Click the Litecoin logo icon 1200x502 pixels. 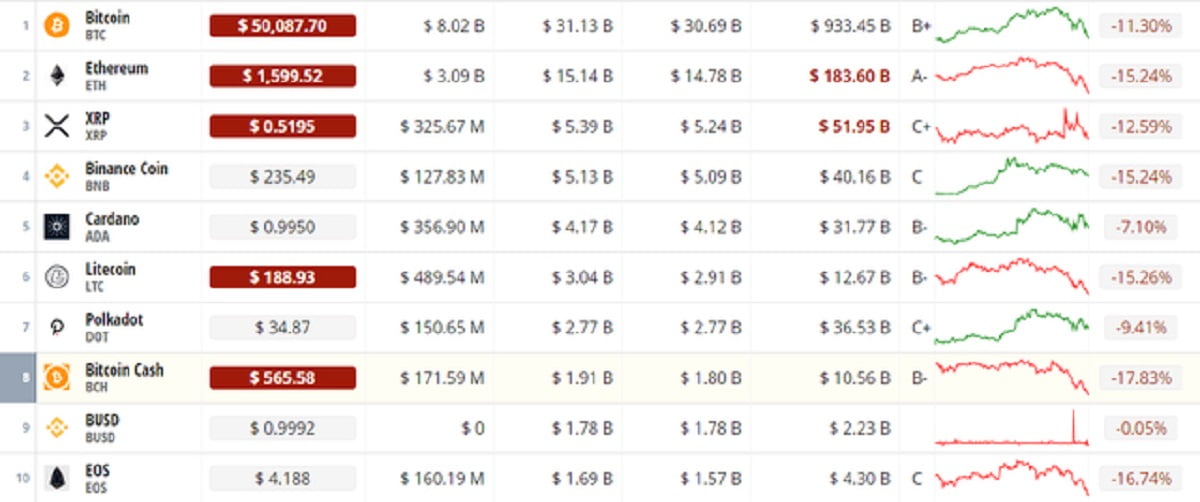[x=57, y=278]
